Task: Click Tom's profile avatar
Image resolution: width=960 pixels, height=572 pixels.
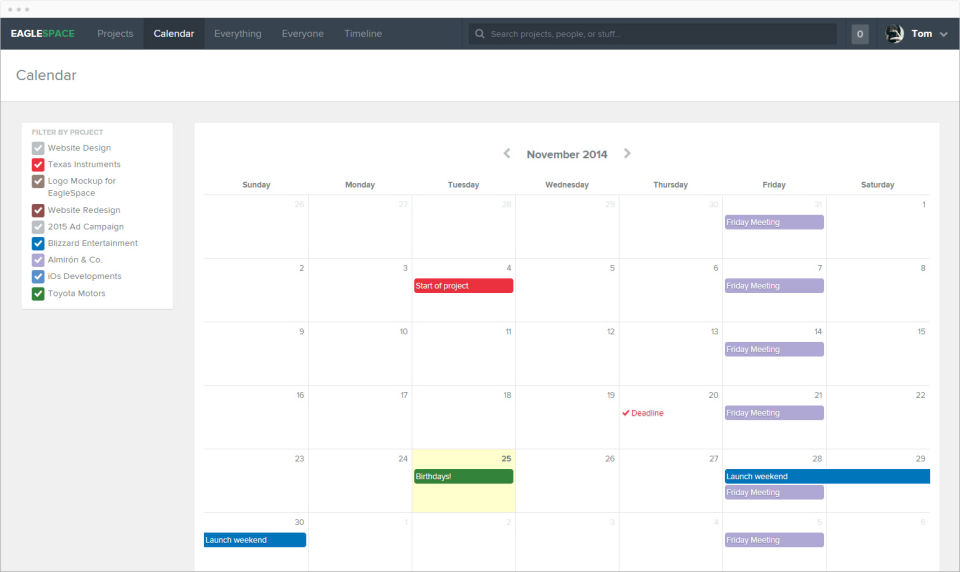Action: (894, 34)
